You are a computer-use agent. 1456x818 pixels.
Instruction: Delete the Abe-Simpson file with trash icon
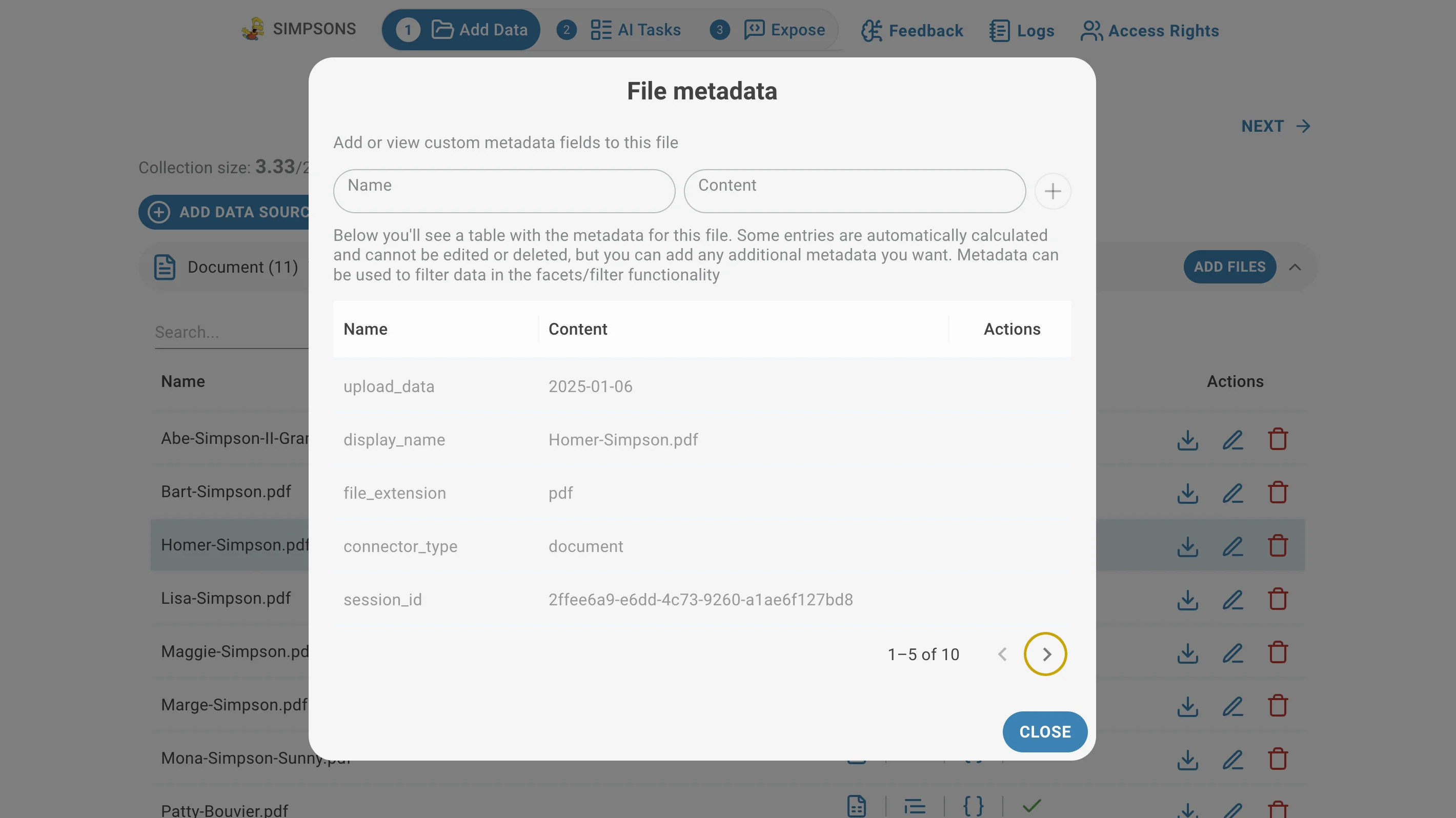pyautogui.click(x=1278, y=439)
